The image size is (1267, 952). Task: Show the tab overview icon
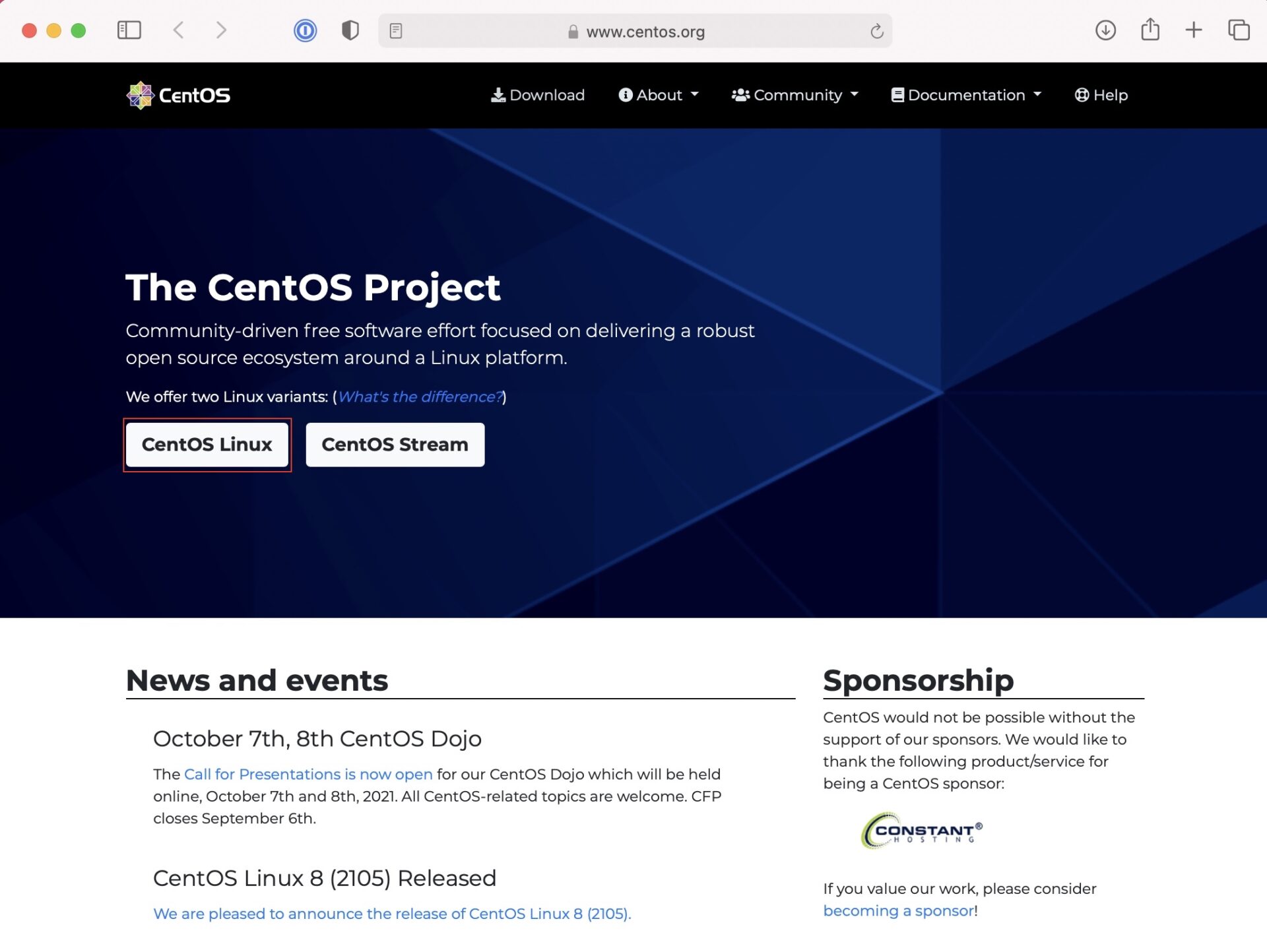click(x=1238, y=30)
